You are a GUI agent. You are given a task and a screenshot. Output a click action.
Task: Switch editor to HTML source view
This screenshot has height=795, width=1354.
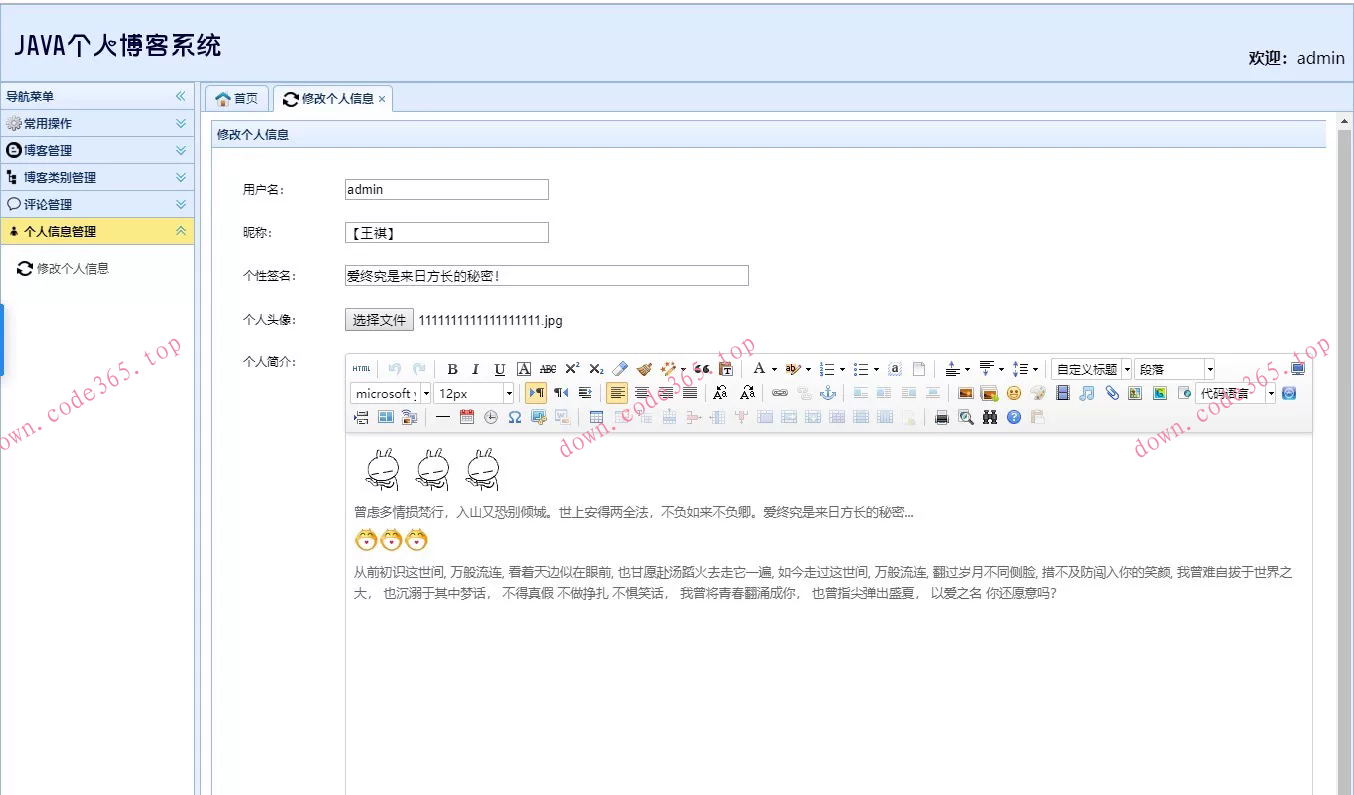[361, 368]
